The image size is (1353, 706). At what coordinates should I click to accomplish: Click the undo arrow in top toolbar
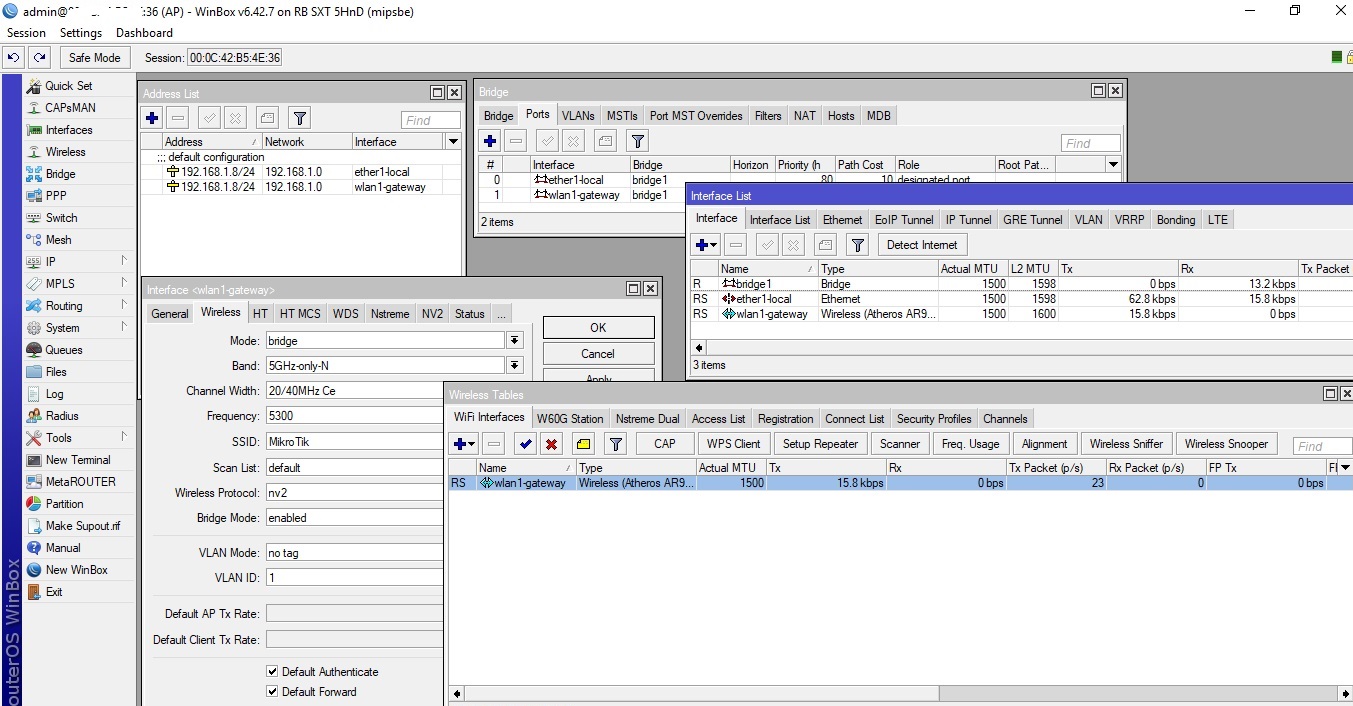tap(14, 58)
